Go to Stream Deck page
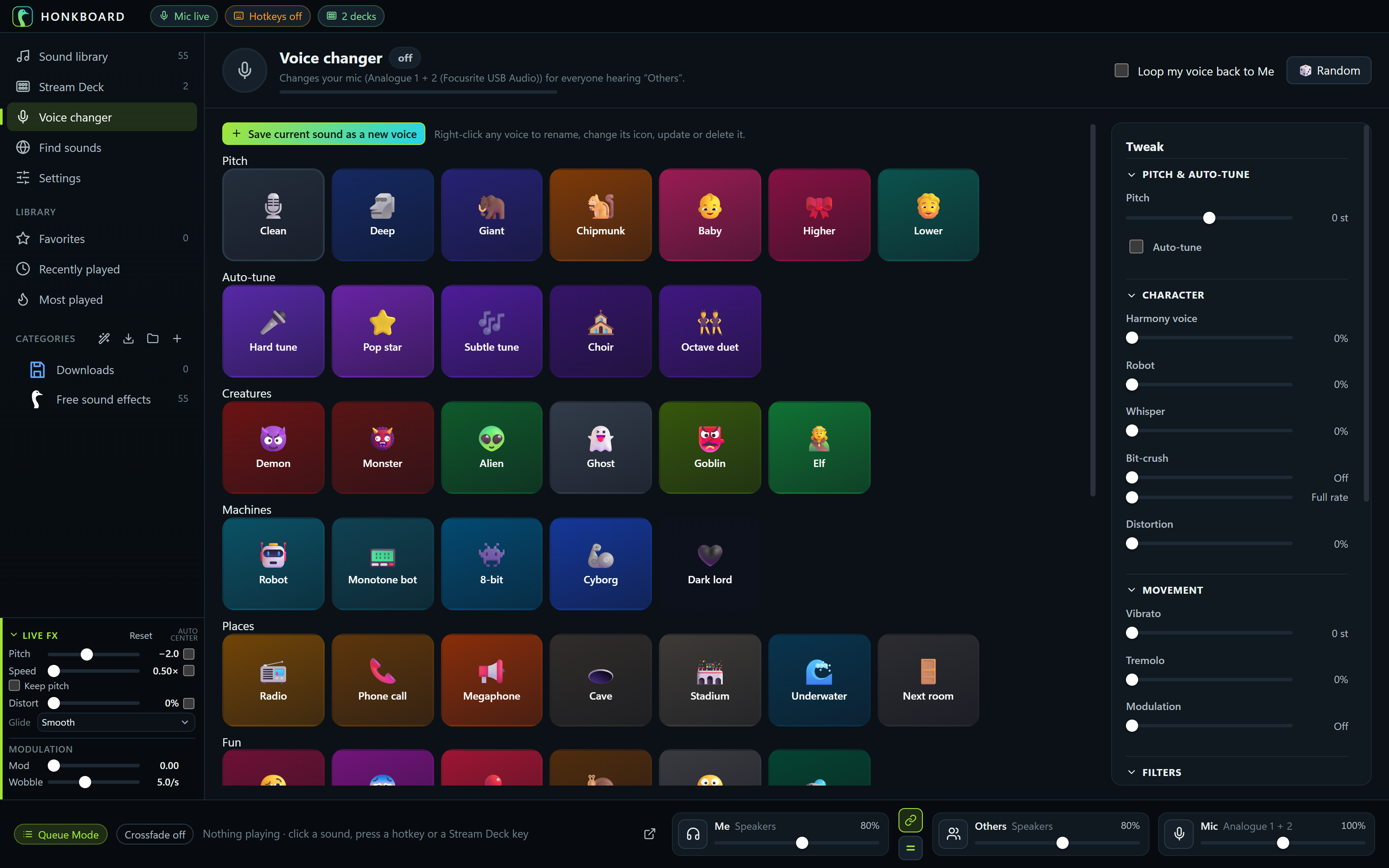 [x=102, y=87]
